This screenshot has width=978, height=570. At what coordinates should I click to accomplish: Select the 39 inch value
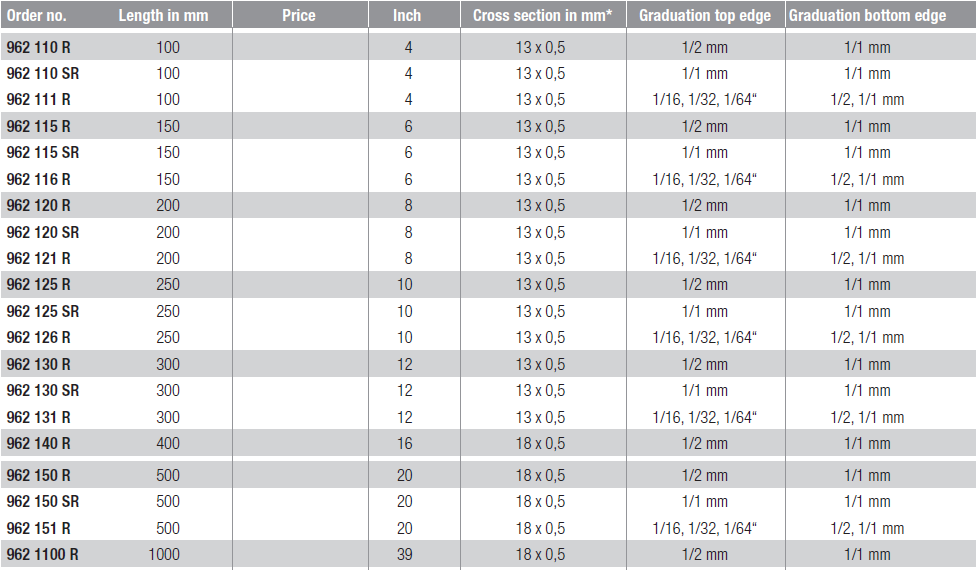pyautogui.click(x=405, y=554)
